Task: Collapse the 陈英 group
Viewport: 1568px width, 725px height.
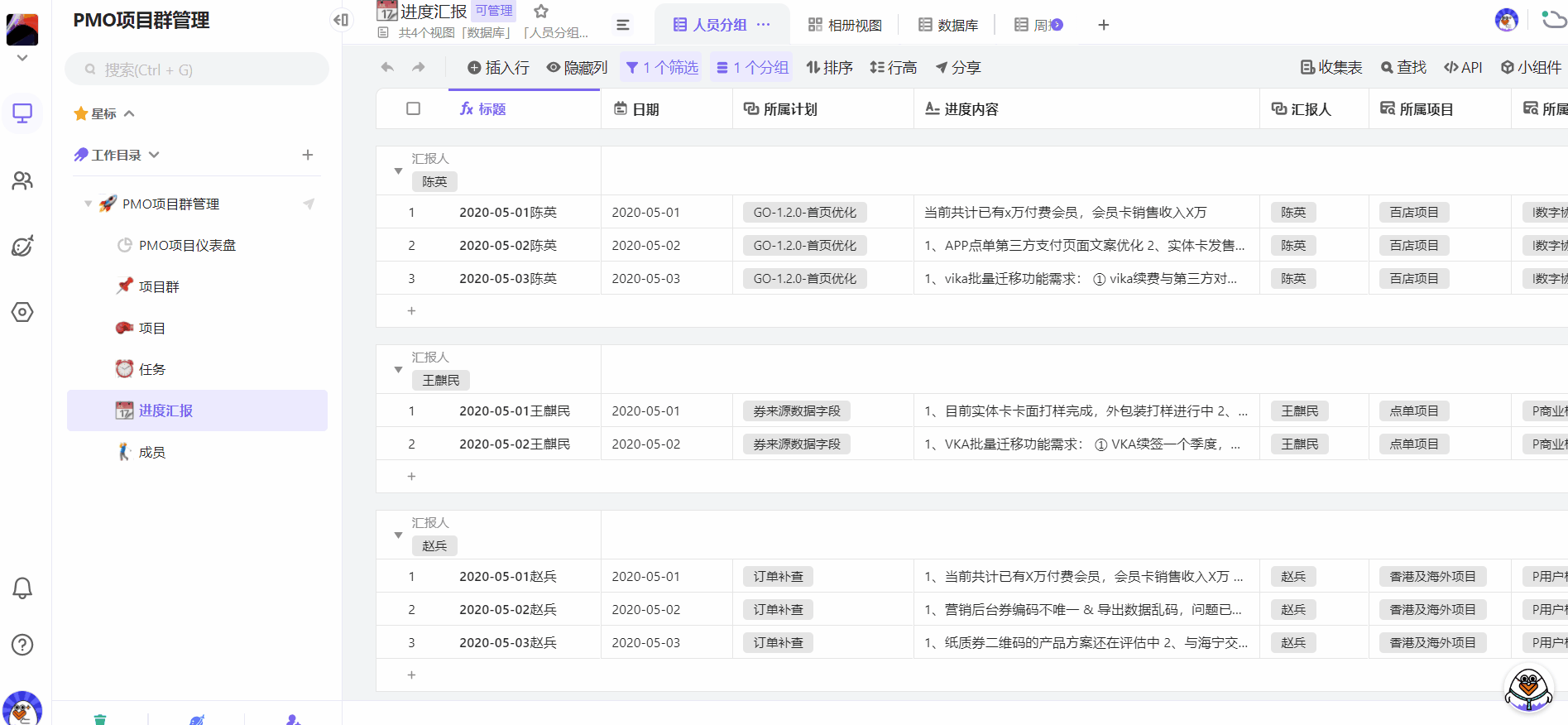Action: pos(398,171)
